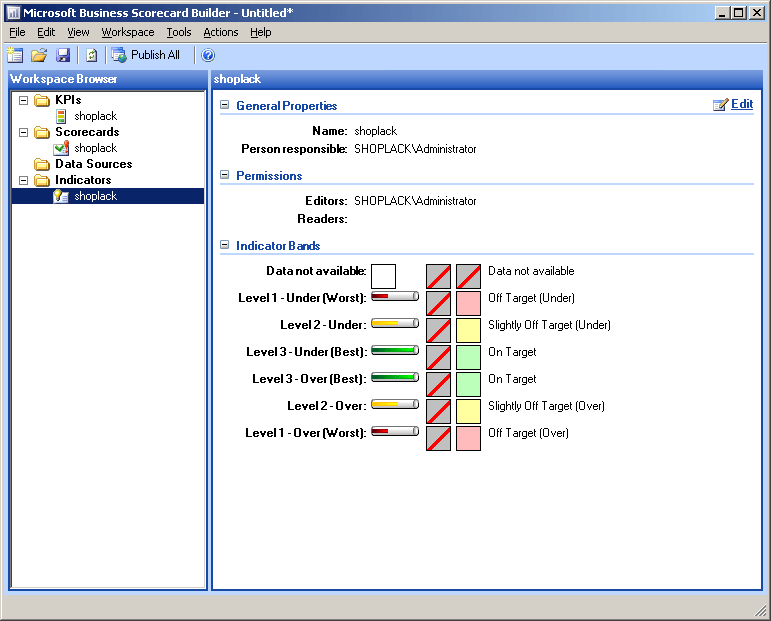
Task: Select the Data Sources folder
Action: pyautogui.click(x=93, y=164)
